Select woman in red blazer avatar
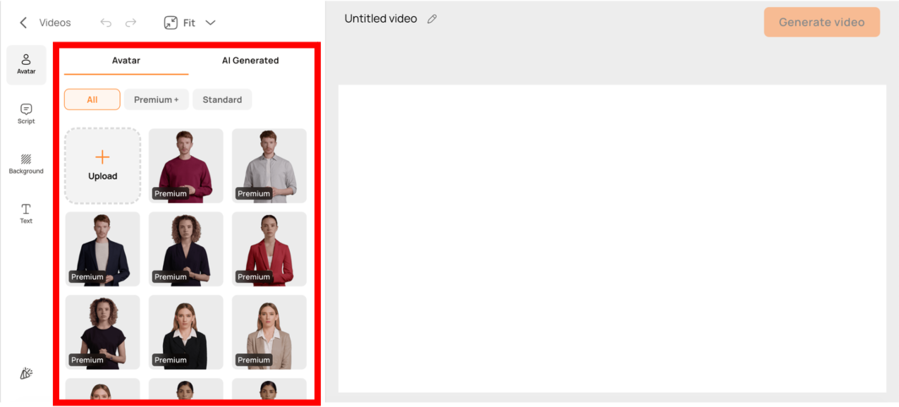Image resolution: width=899 pixels, height=407 pixels. (269, 249)
